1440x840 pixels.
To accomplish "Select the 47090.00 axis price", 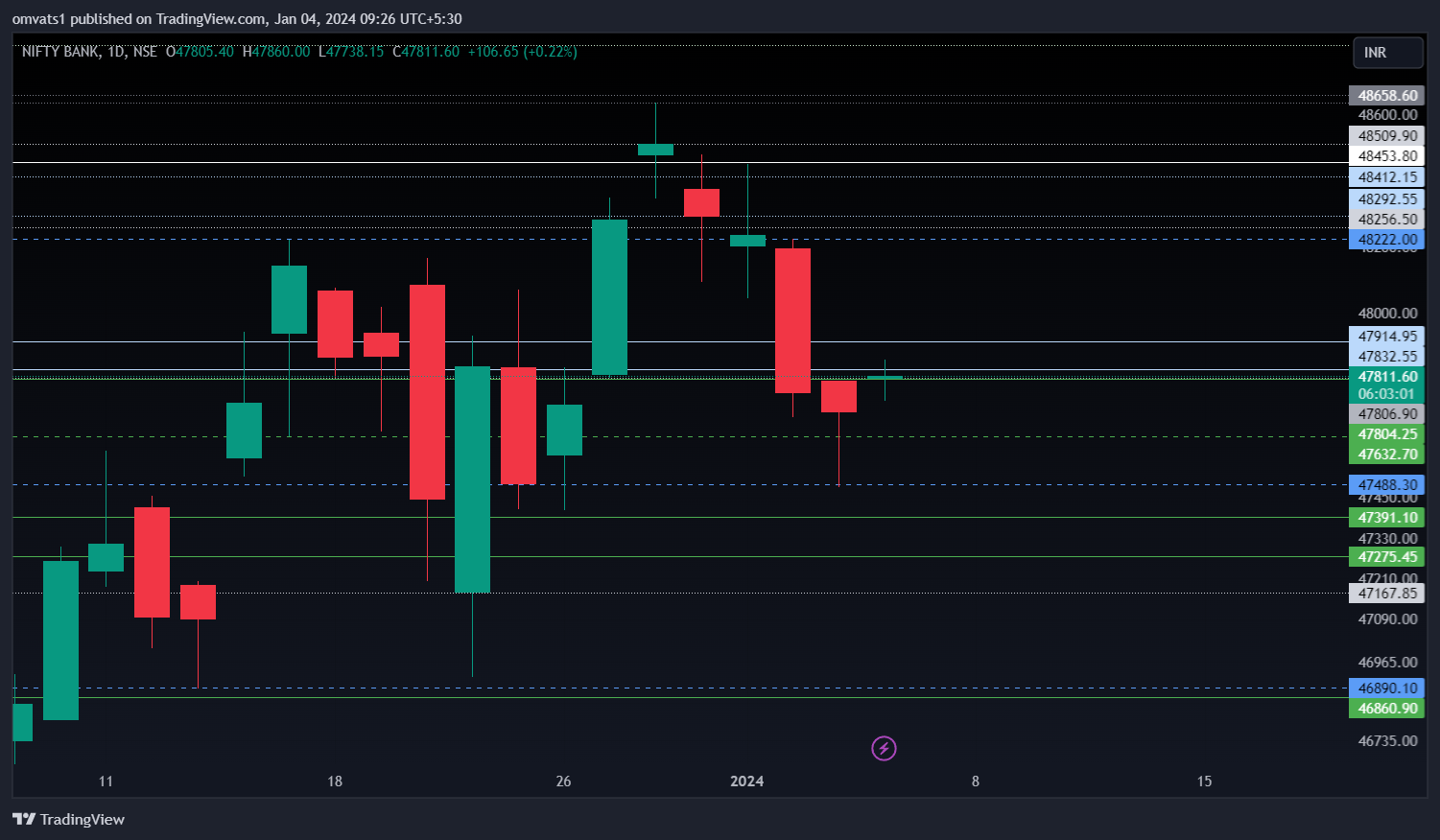I will 1387,618.
